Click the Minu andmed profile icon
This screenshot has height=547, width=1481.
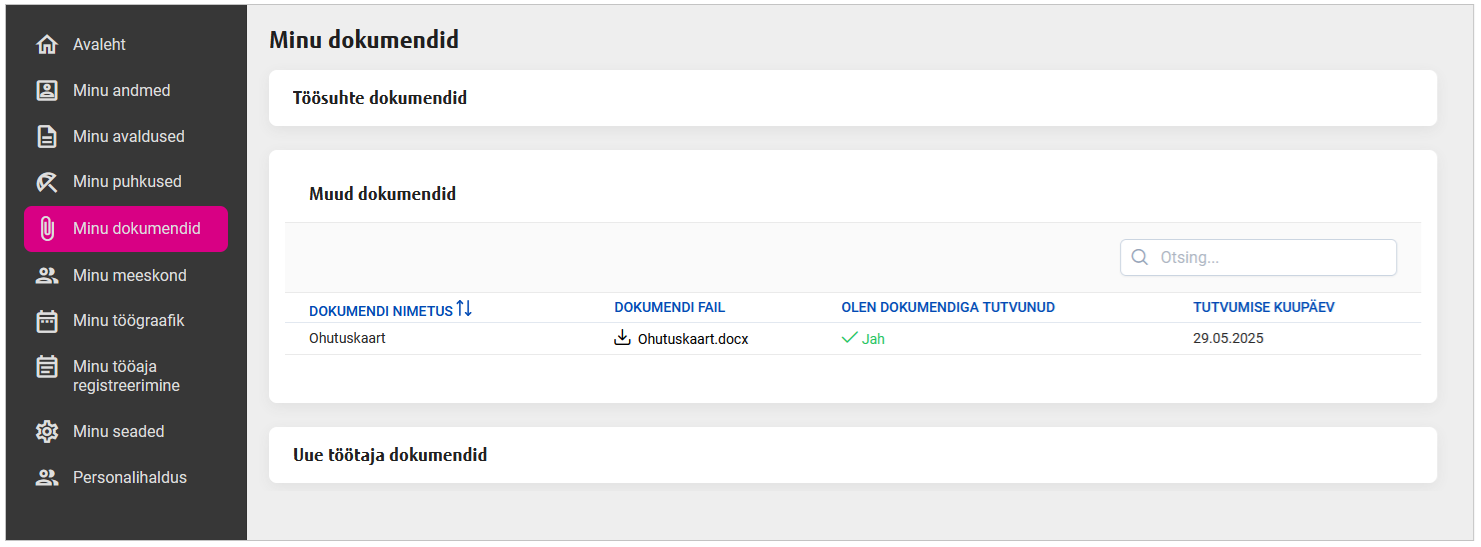(x=47, y=91)
